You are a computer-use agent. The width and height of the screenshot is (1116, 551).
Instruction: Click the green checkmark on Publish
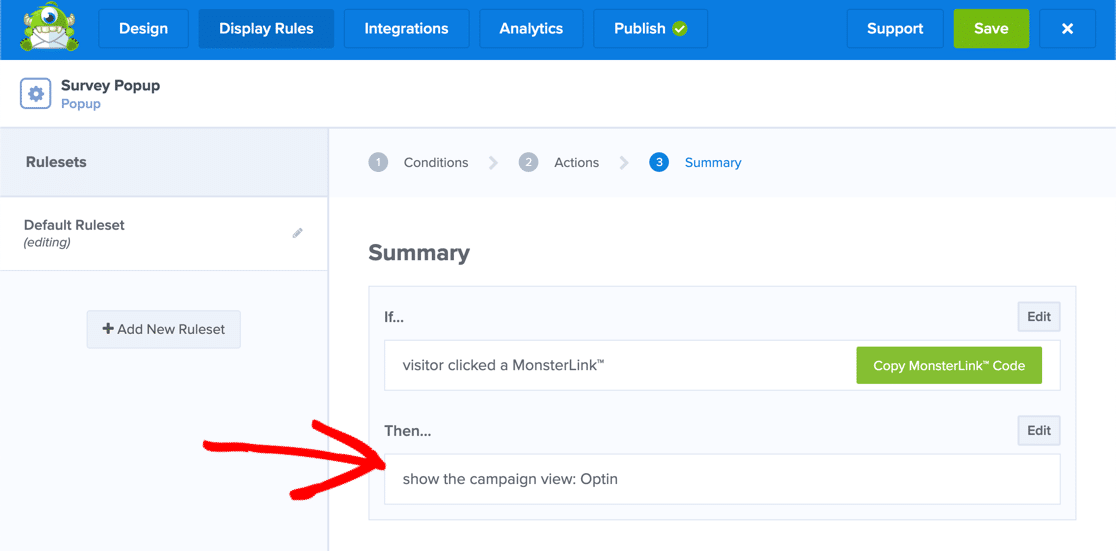680,28
